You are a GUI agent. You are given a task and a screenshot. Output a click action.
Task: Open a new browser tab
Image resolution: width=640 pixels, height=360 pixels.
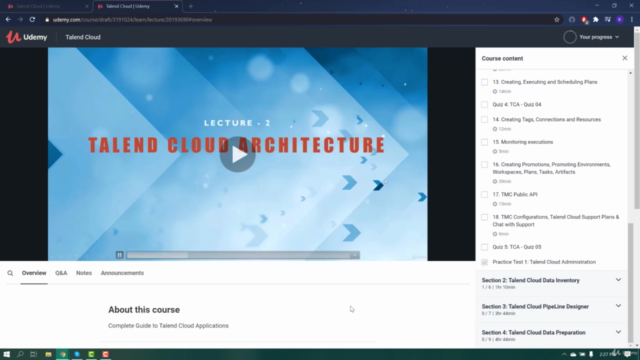[191, 6]
